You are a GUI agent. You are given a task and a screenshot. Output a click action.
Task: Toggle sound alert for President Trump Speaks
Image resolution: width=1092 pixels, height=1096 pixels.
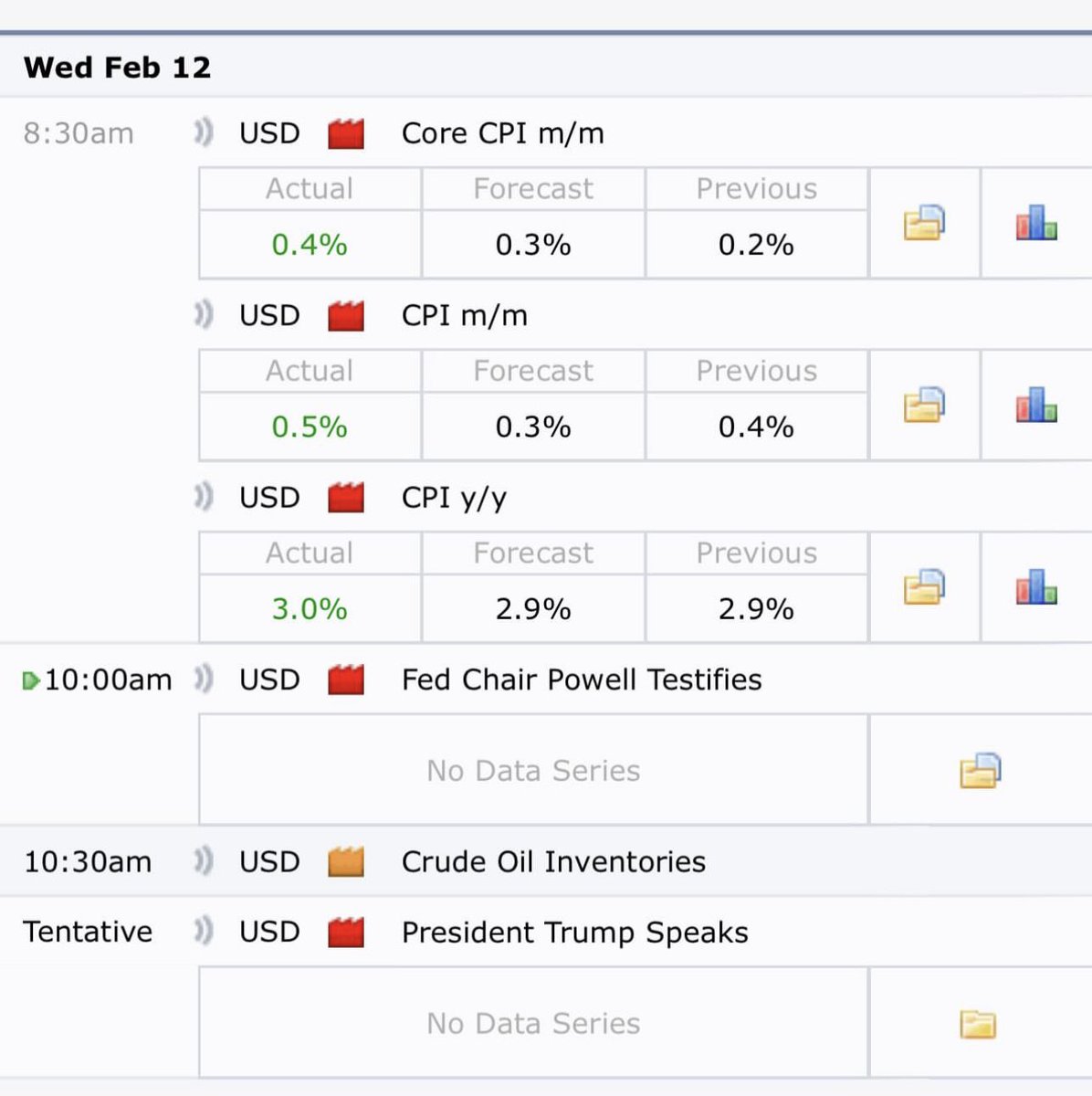[x=204, y=932]
